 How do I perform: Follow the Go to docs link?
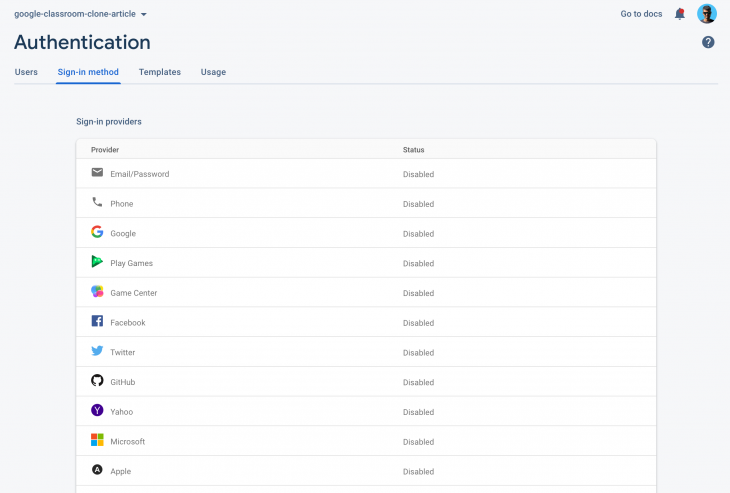click(x=641, y=14)
